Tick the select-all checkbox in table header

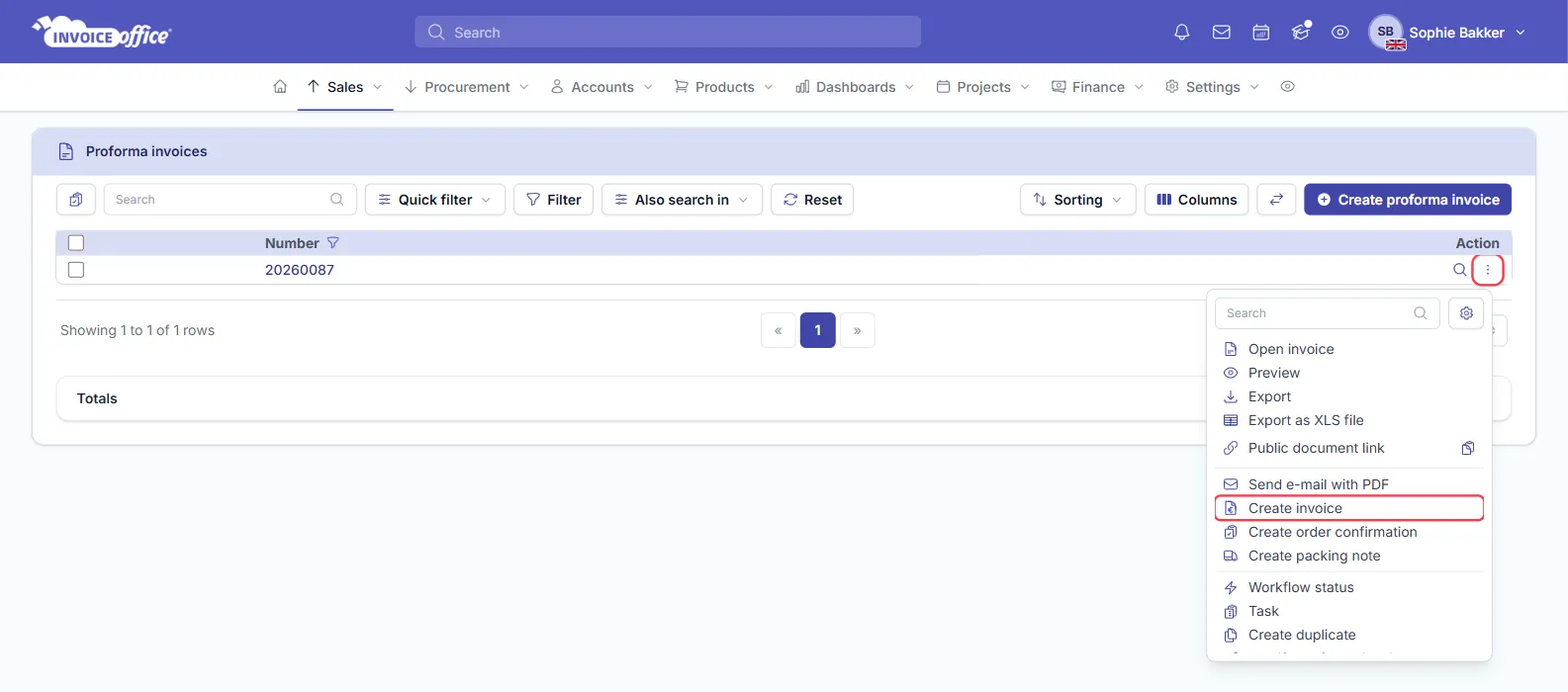[x=76, y=243]
